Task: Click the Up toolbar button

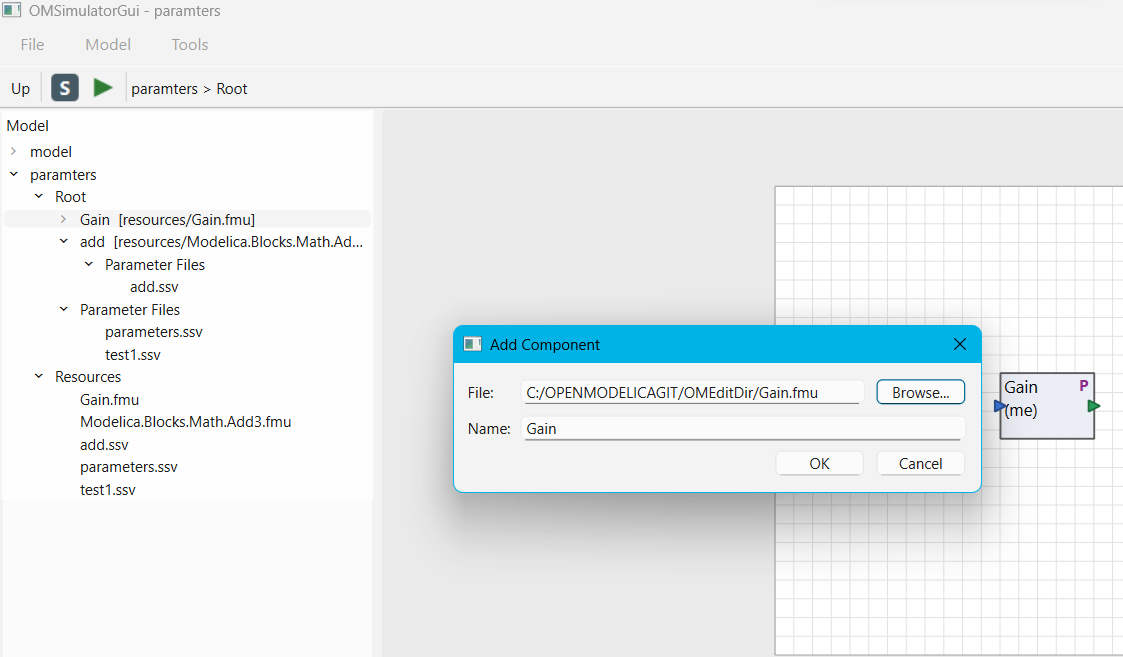Action: point(21,89)
